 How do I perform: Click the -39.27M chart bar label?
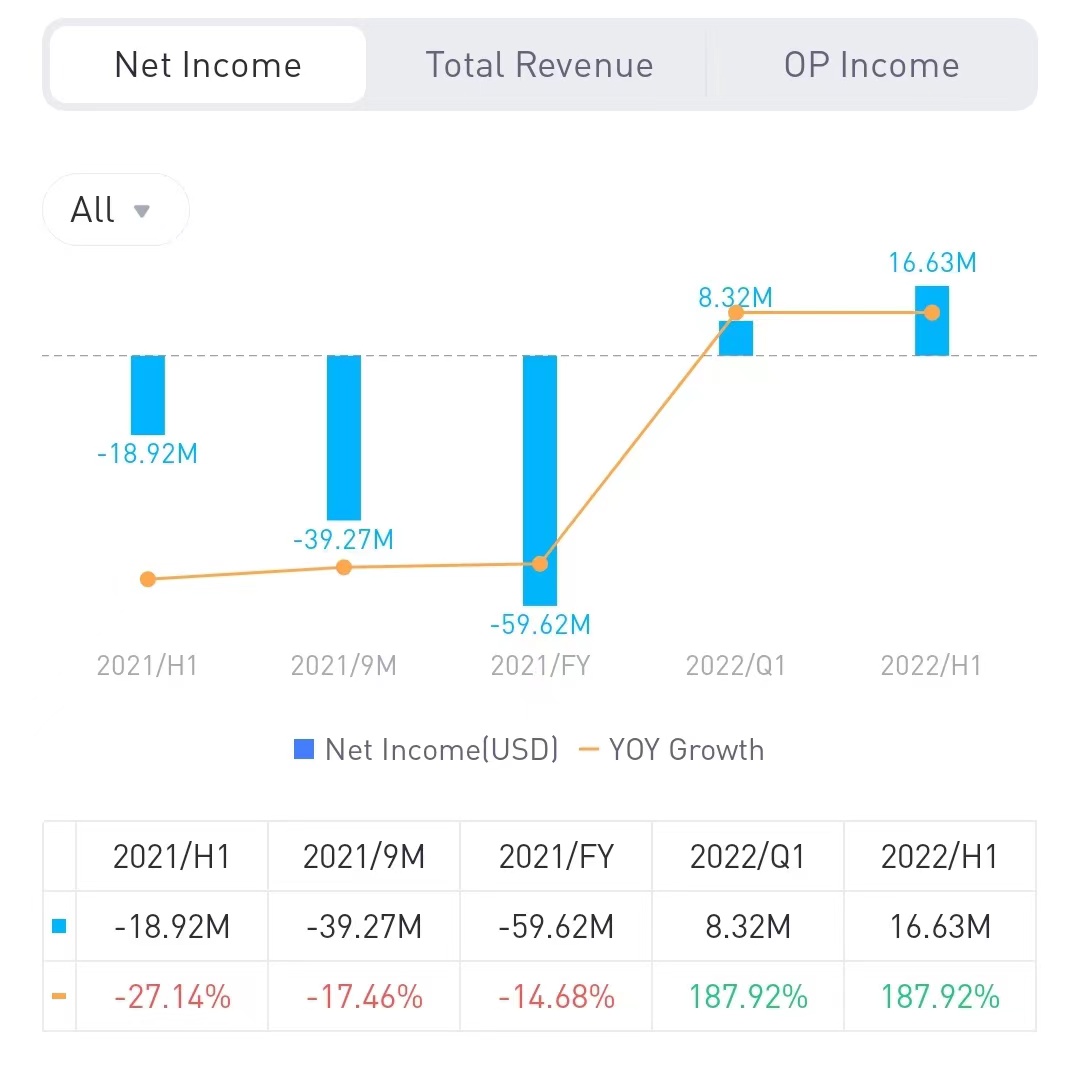click(343, 539)
